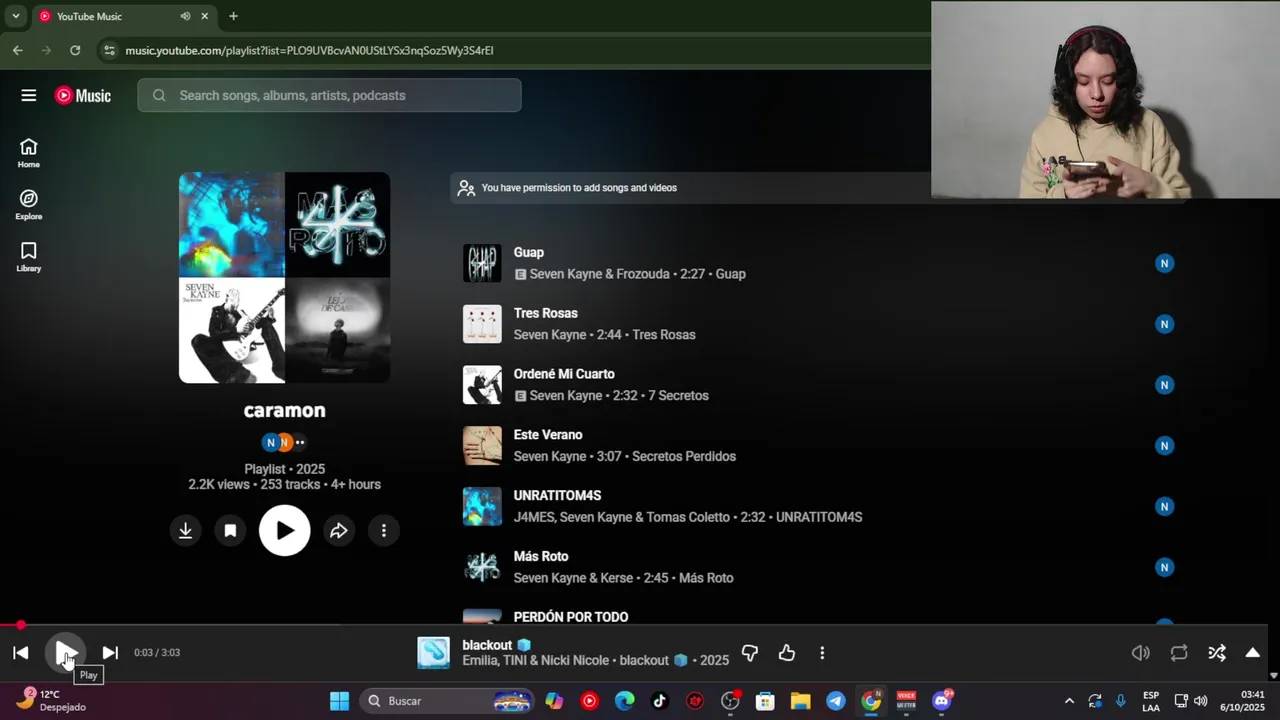
Task: Click contributor avatar on Este Verano row
Action: pos(1164,446)
